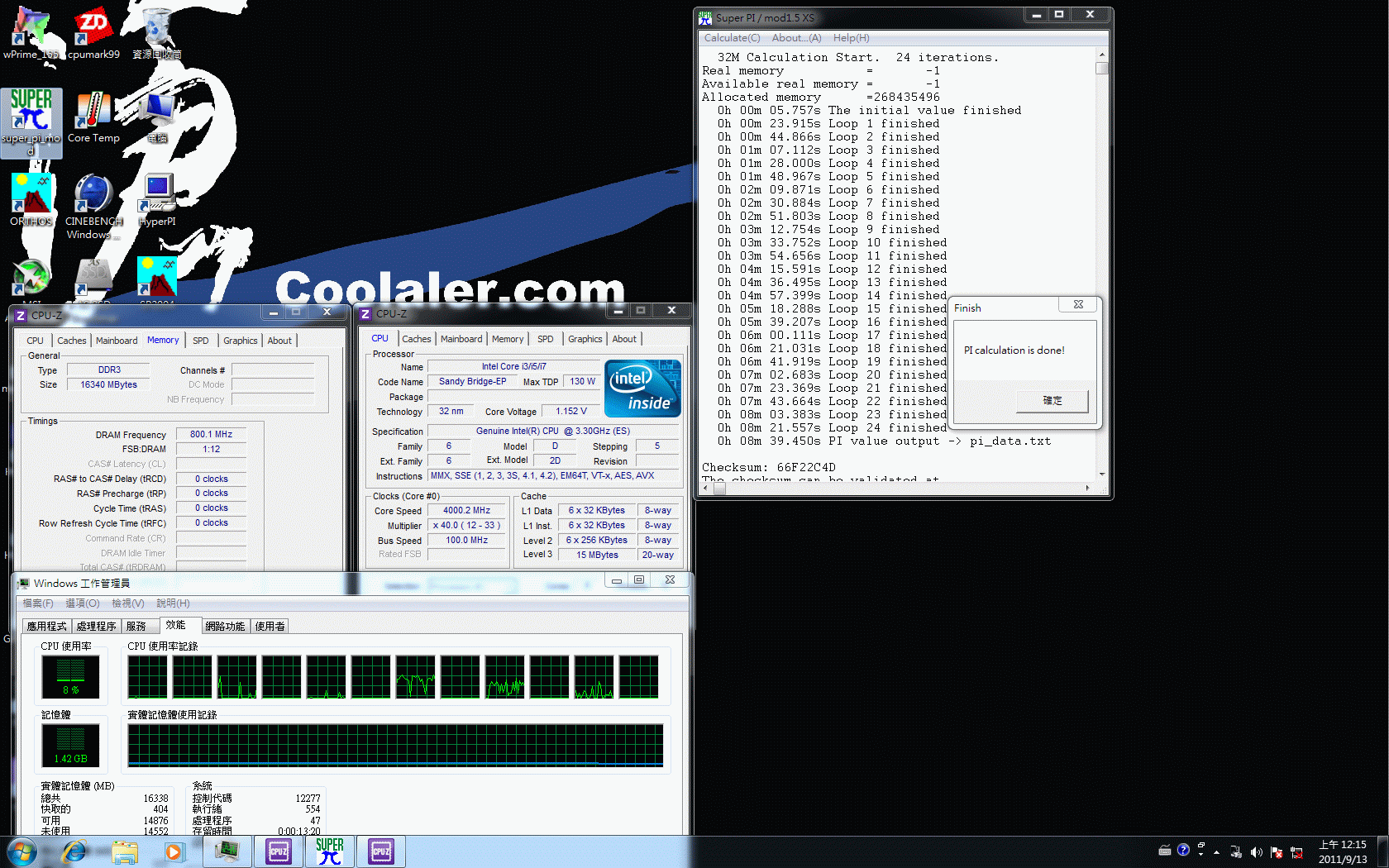Screen dimensions: 1389x868
Task: Launch the ORTHOS desktop shortcut
Action: [31, 200]
